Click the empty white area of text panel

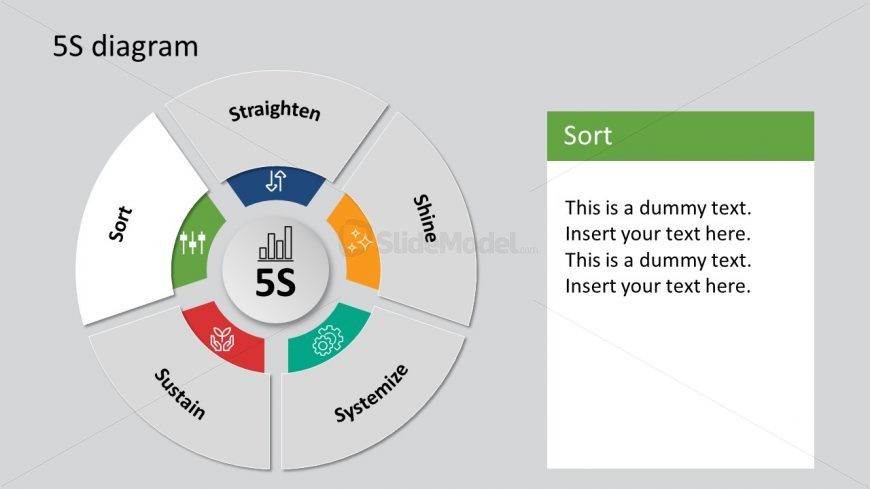pyautogui.click(x=680, y=383)
